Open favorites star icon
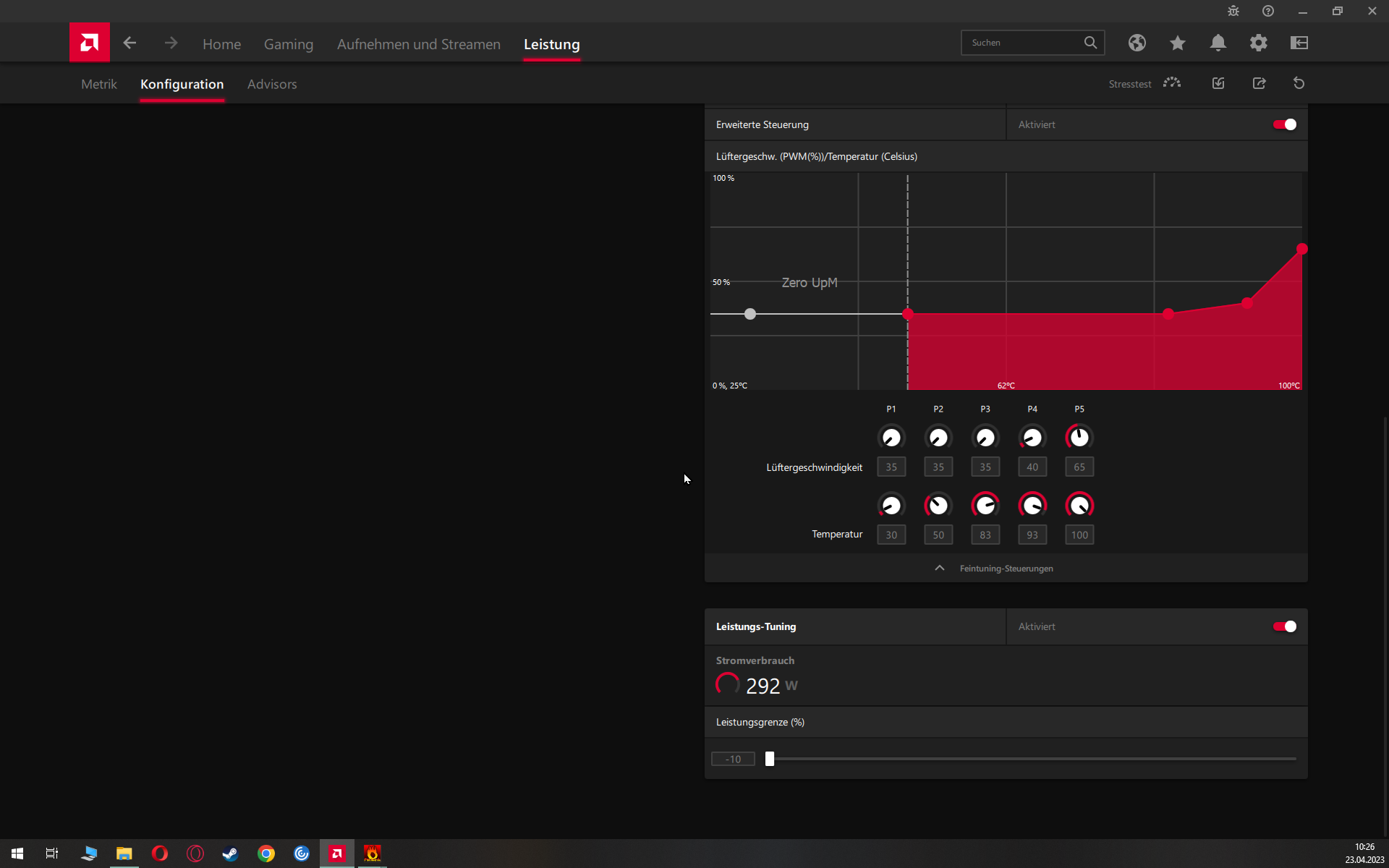 [x=1177, y=43]
